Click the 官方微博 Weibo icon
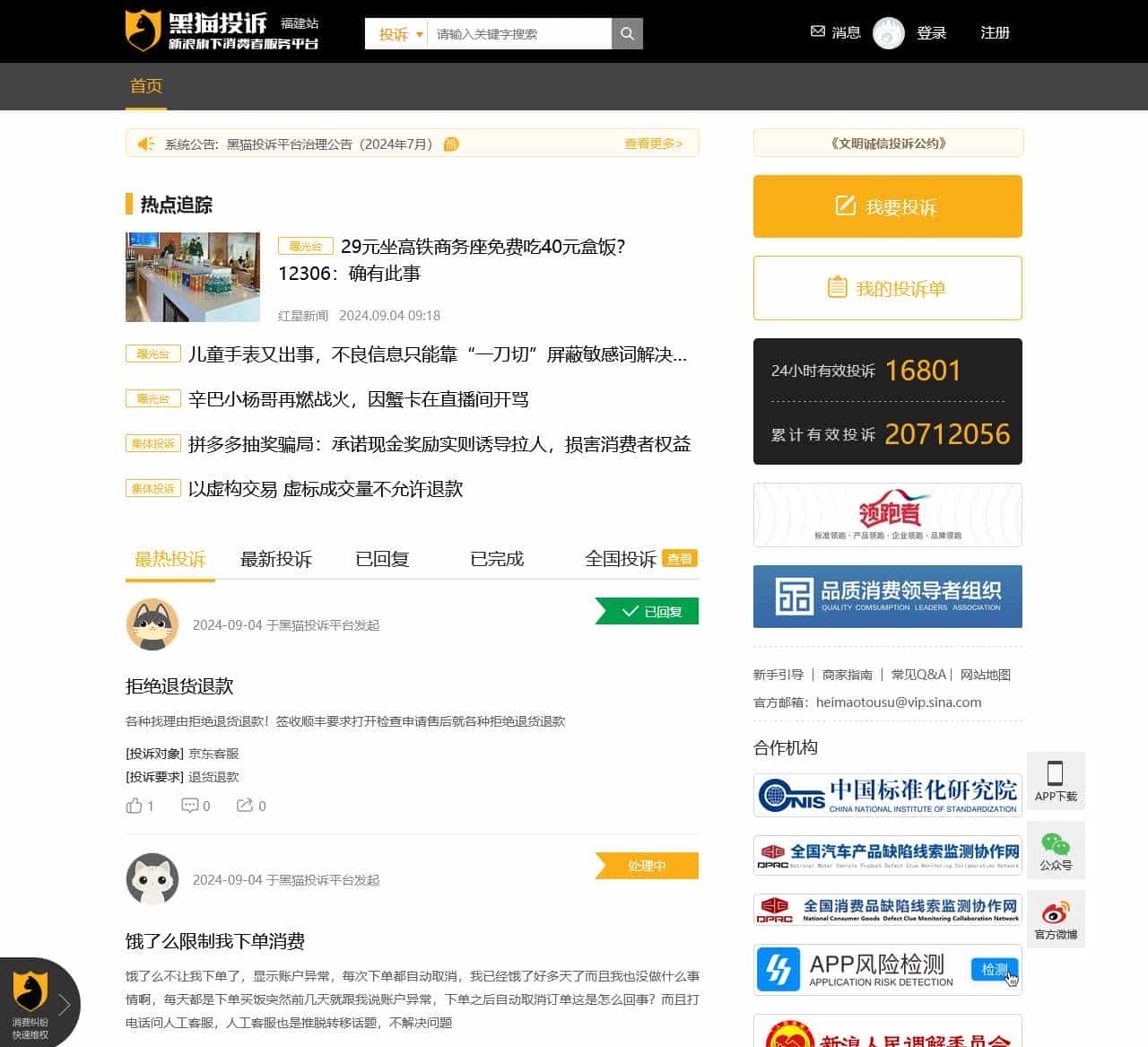This screenshot has width=1148, height=1047. point(1056,912)
